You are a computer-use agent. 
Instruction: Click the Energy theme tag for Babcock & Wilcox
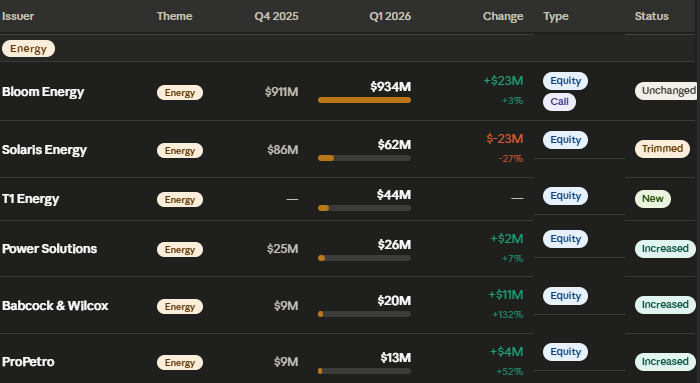click(180, 307)
